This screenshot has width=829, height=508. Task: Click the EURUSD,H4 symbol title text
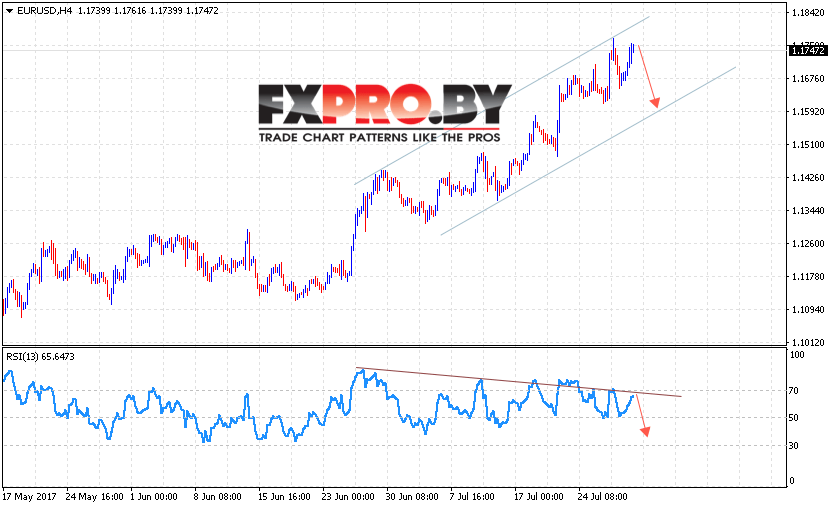pos(44,11)
